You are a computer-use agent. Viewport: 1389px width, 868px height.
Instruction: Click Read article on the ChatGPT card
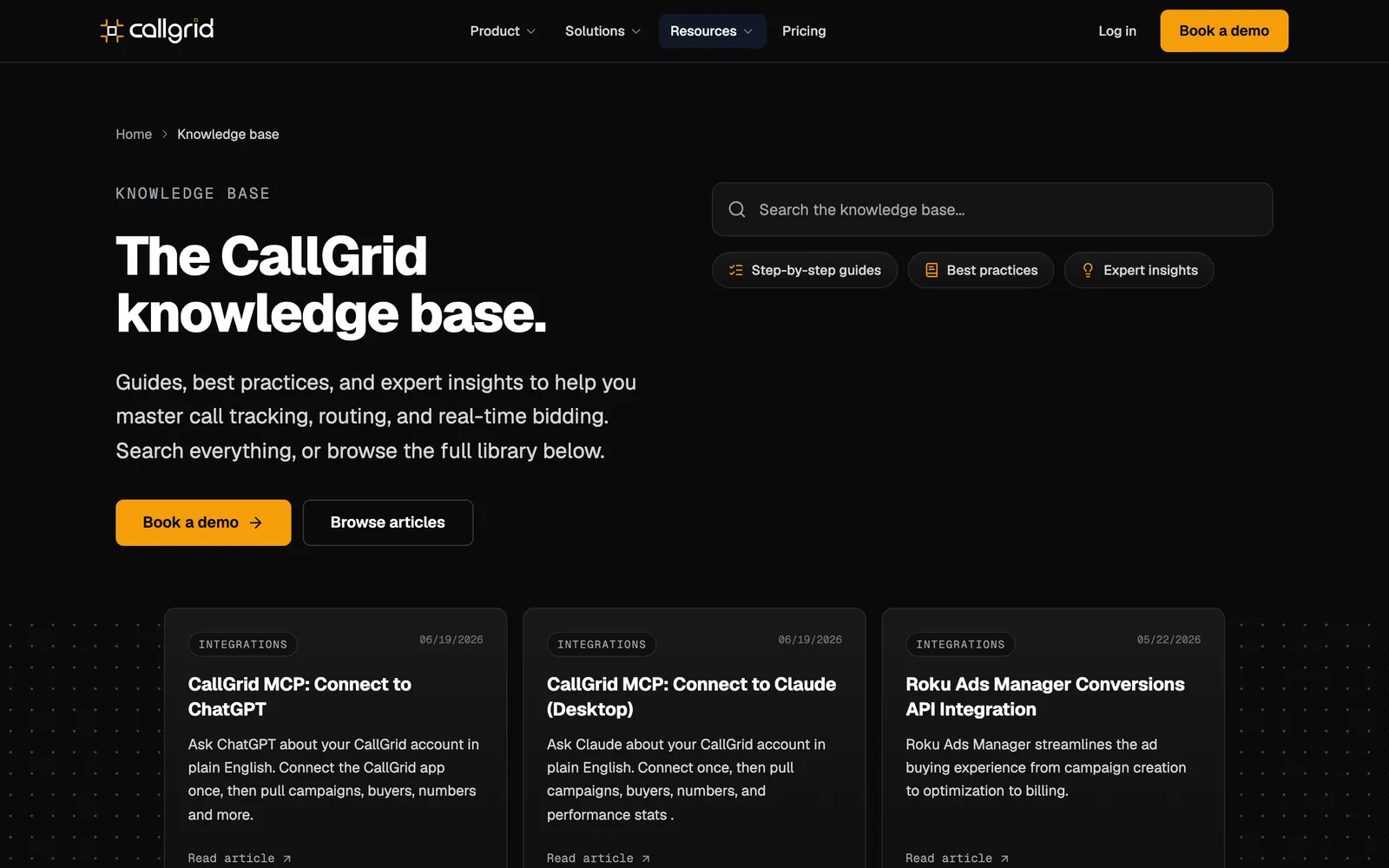tap(240, 858)
